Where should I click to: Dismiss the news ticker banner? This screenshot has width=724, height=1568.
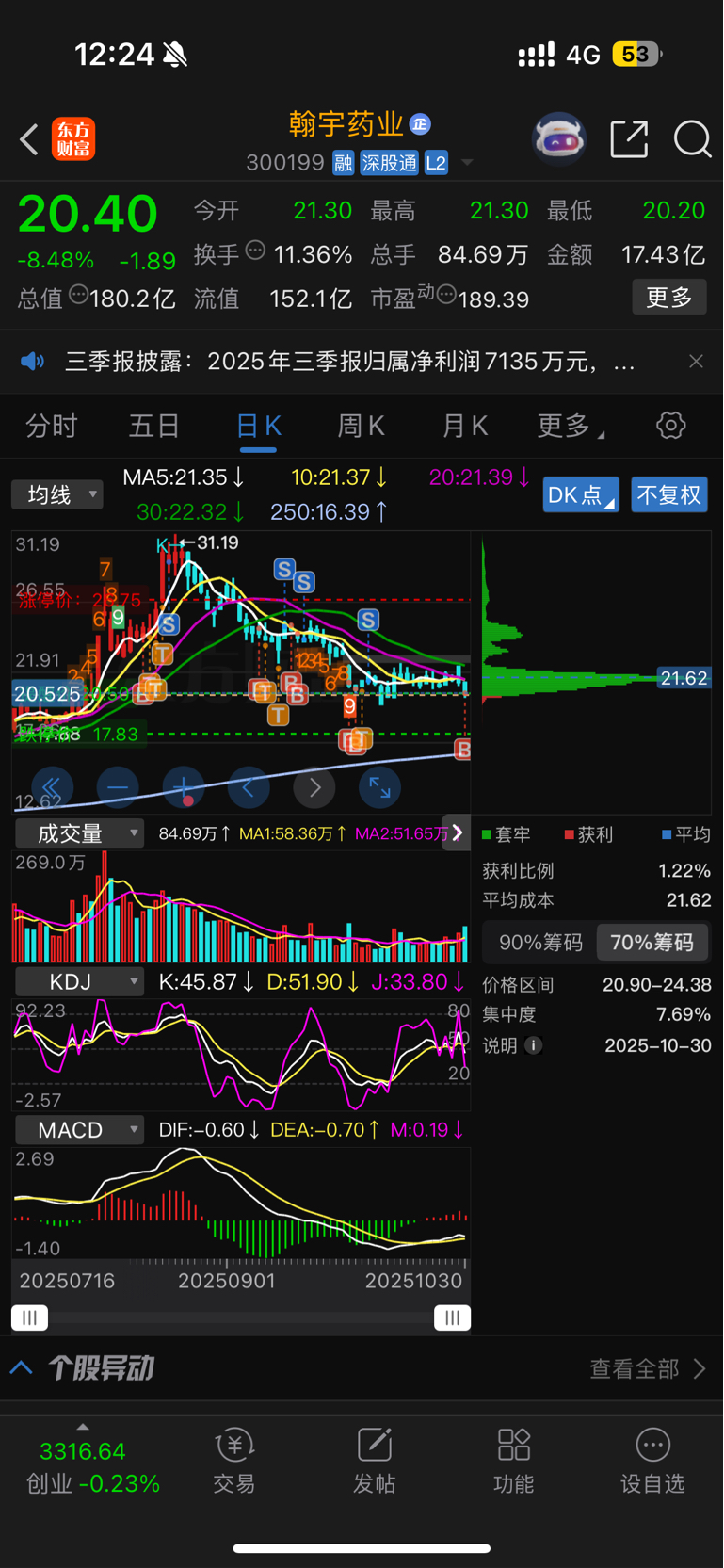696,362
